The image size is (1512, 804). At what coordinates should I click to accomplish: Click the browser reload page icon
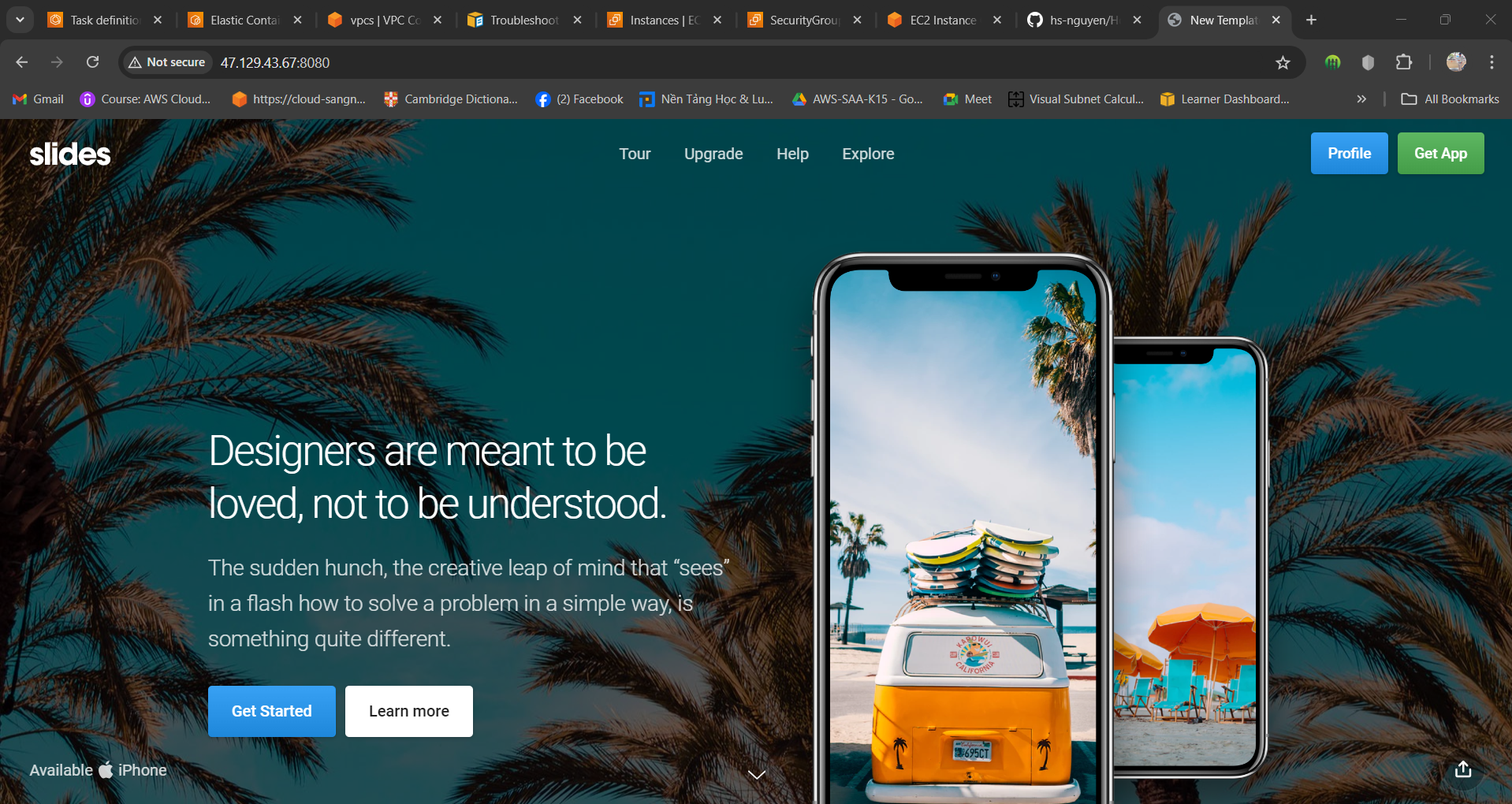click(92, 62)
